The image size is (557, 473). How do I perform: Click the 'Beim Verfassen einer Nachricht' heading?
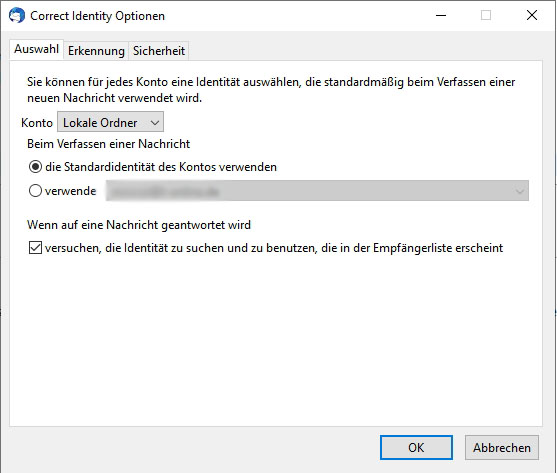(x=108, y=144)
